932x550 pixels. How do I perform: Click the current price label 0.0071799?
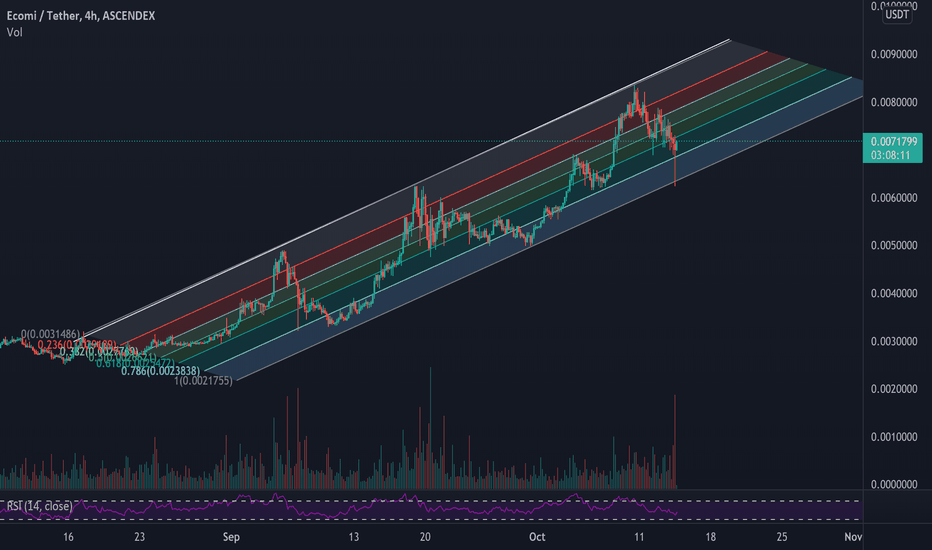(893, 142)
